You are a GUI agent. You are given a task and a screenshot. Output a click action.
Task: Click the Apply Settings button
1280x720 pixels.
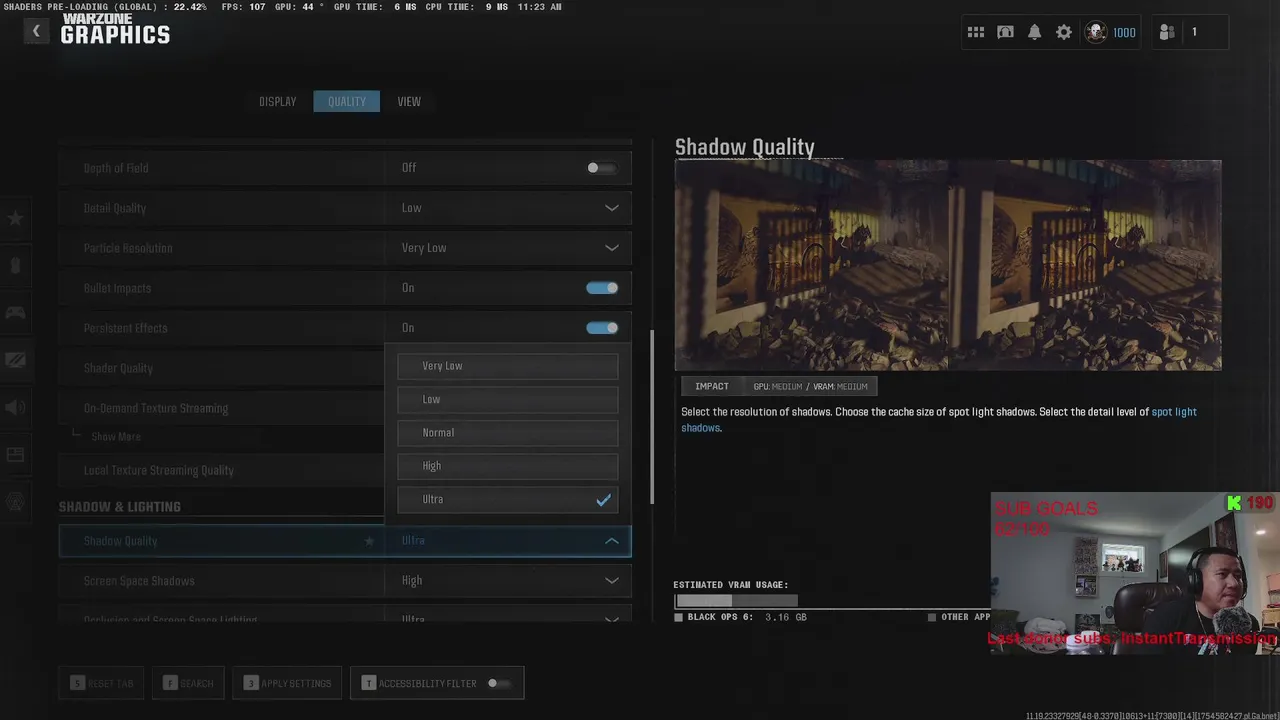pos(287,683)
